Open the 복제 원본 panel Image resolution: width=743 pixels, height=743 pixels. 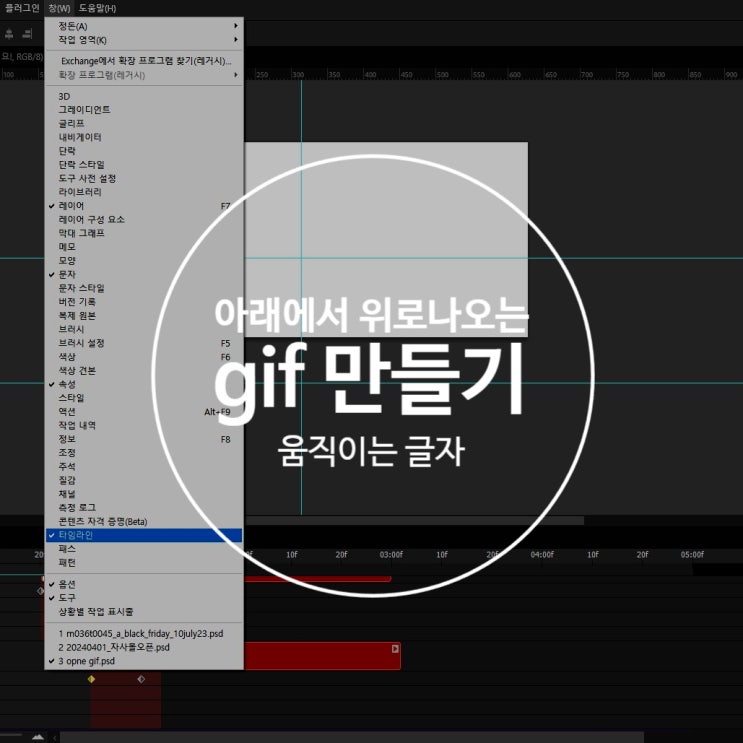tap(144, 316)
